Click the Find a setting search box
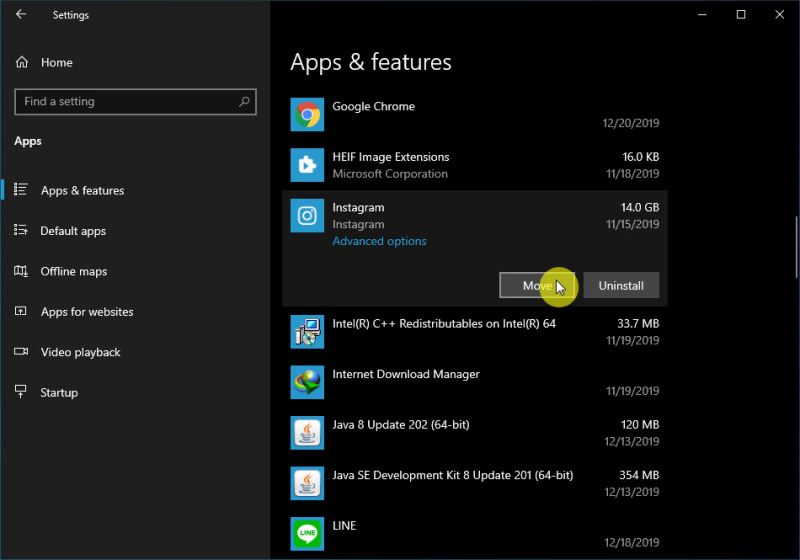 (125, 102)
